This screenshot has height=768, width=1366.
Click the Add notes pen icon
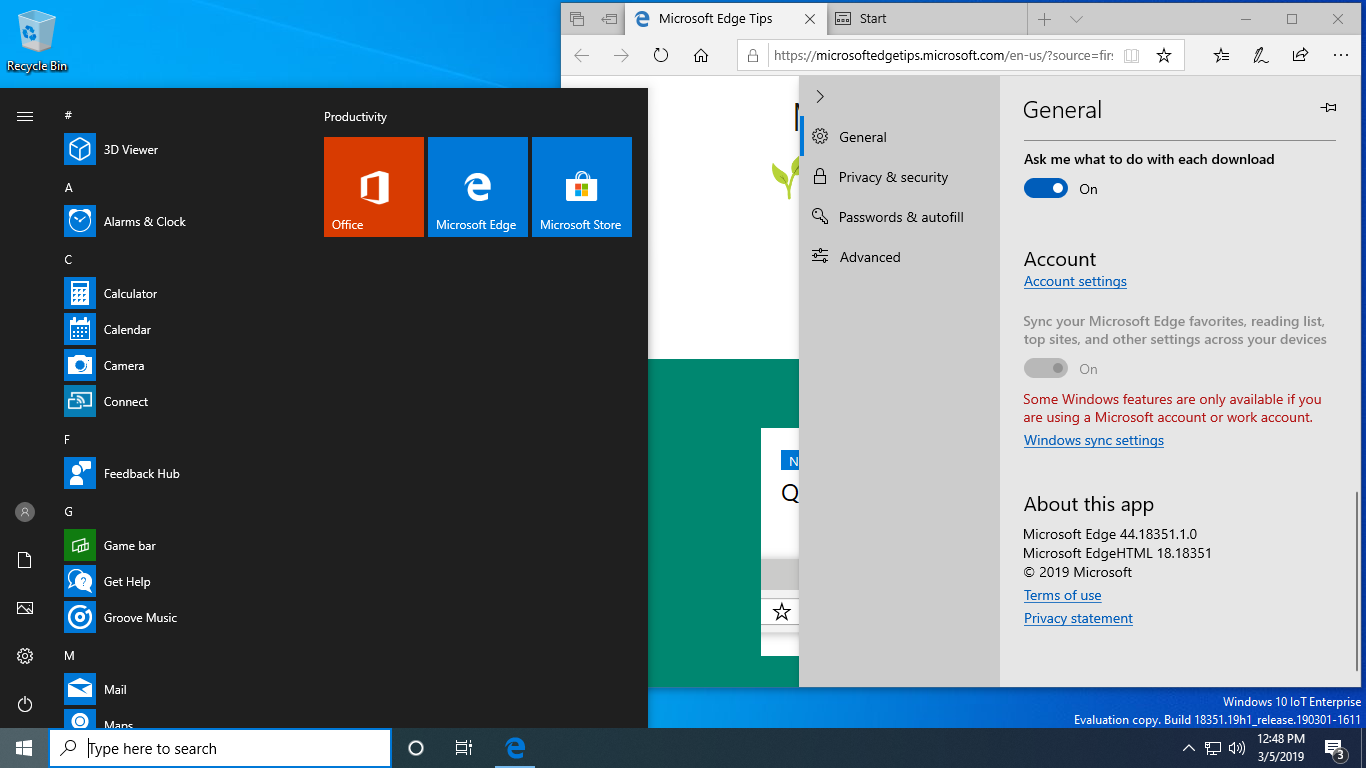1261,56
